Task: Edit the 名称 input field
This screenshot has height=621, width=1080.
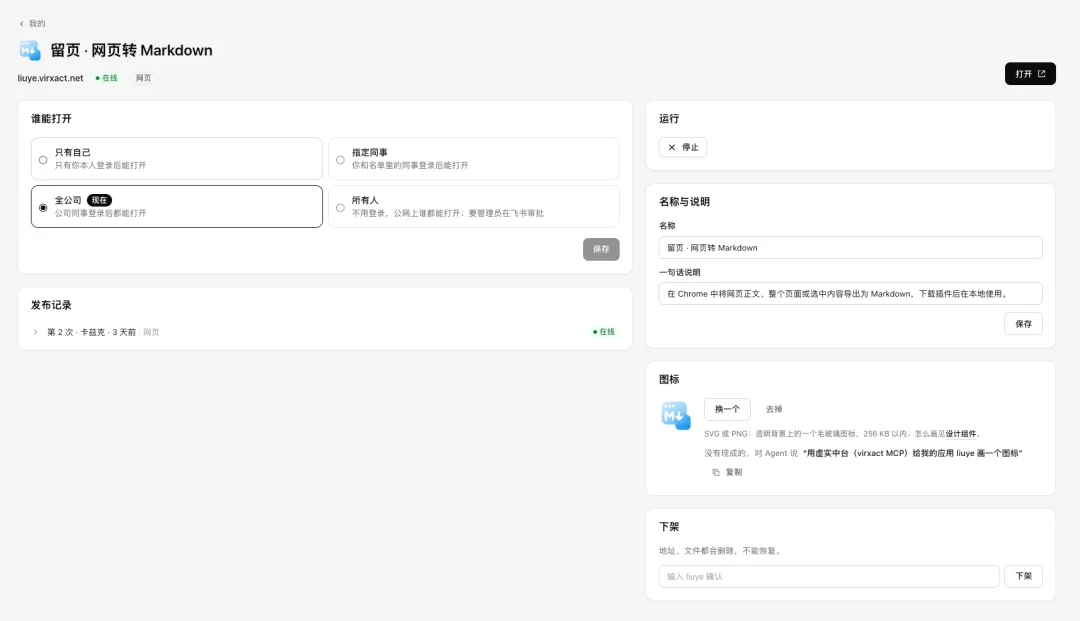Action: click(x=850, y=248)
